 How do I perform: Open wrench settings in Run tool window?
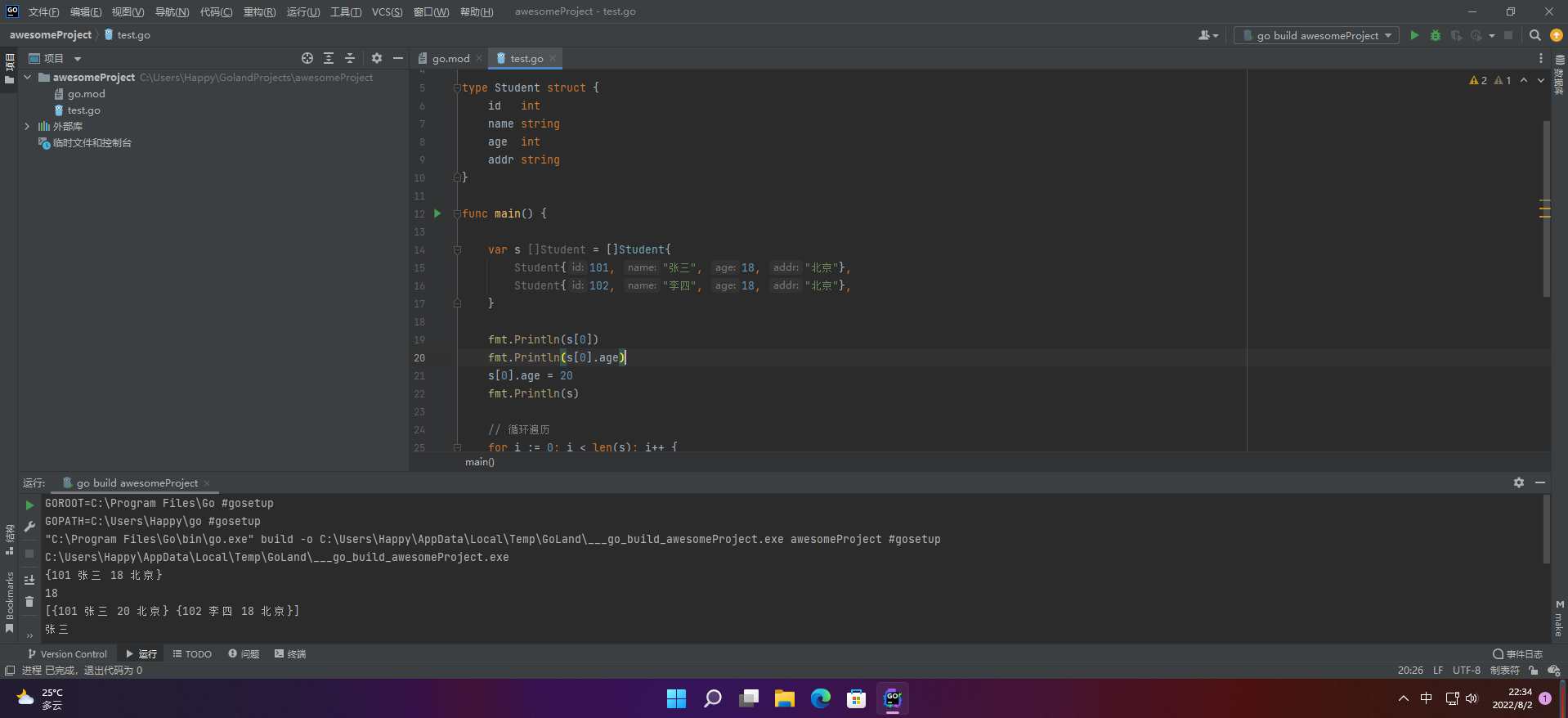(29, 527)
